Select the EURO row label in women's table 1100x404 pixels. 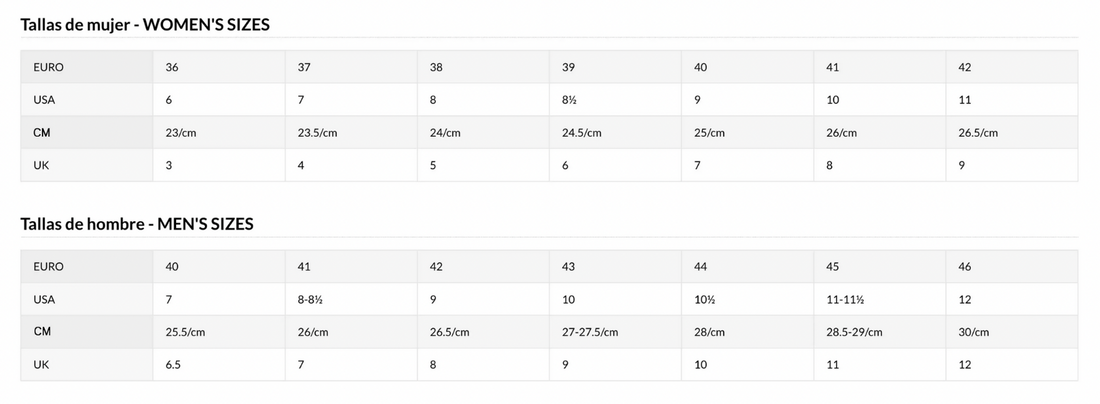click(x=48, y=67)
